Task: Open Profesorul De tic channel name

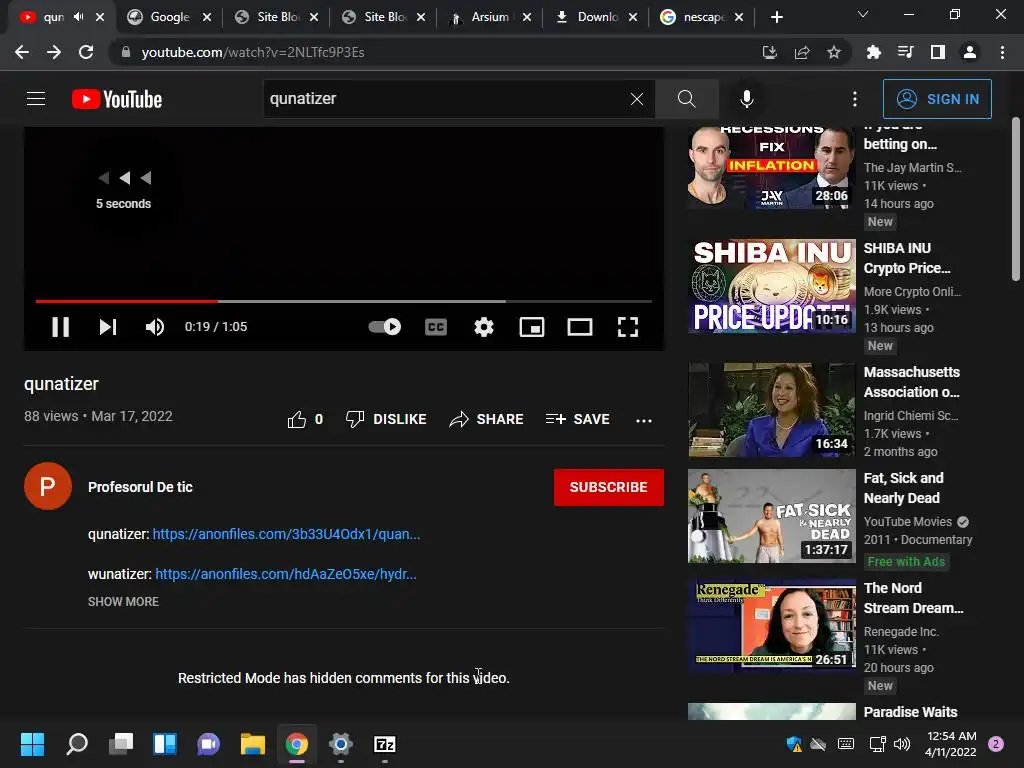Action: point(140,487)
